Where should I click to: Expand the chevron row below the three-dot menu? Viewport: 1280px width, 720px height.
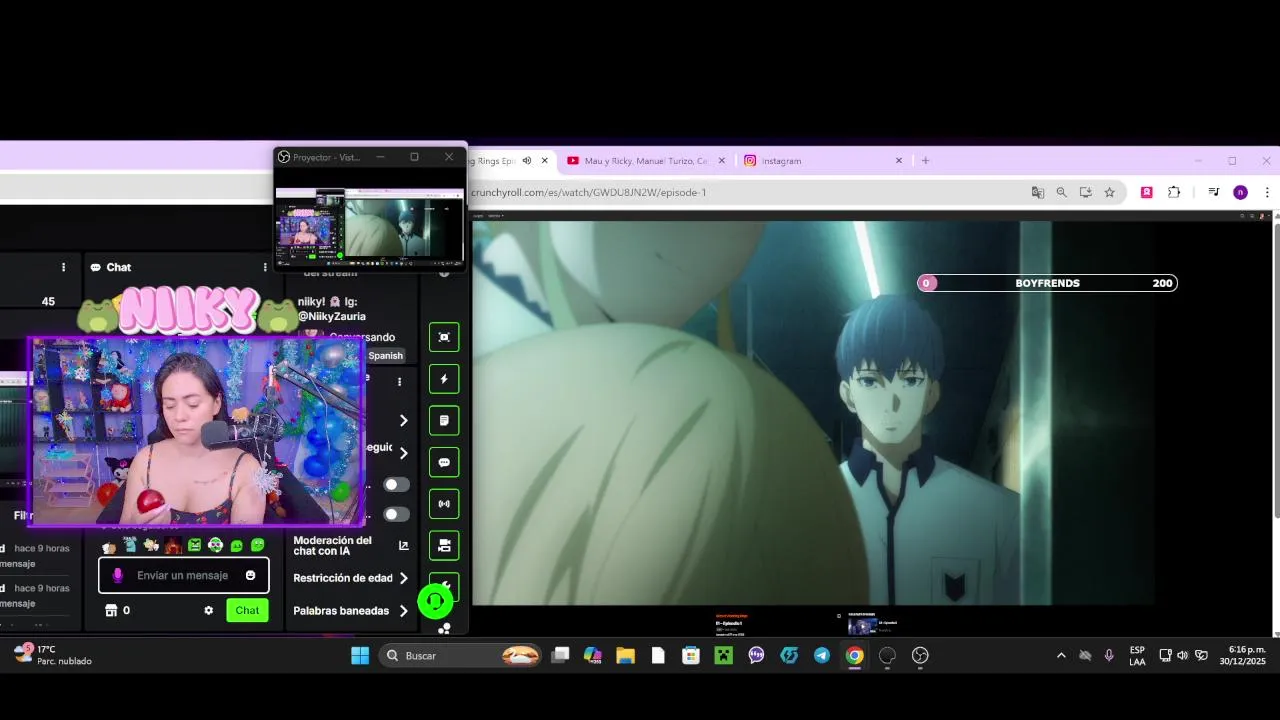[404, 421]
